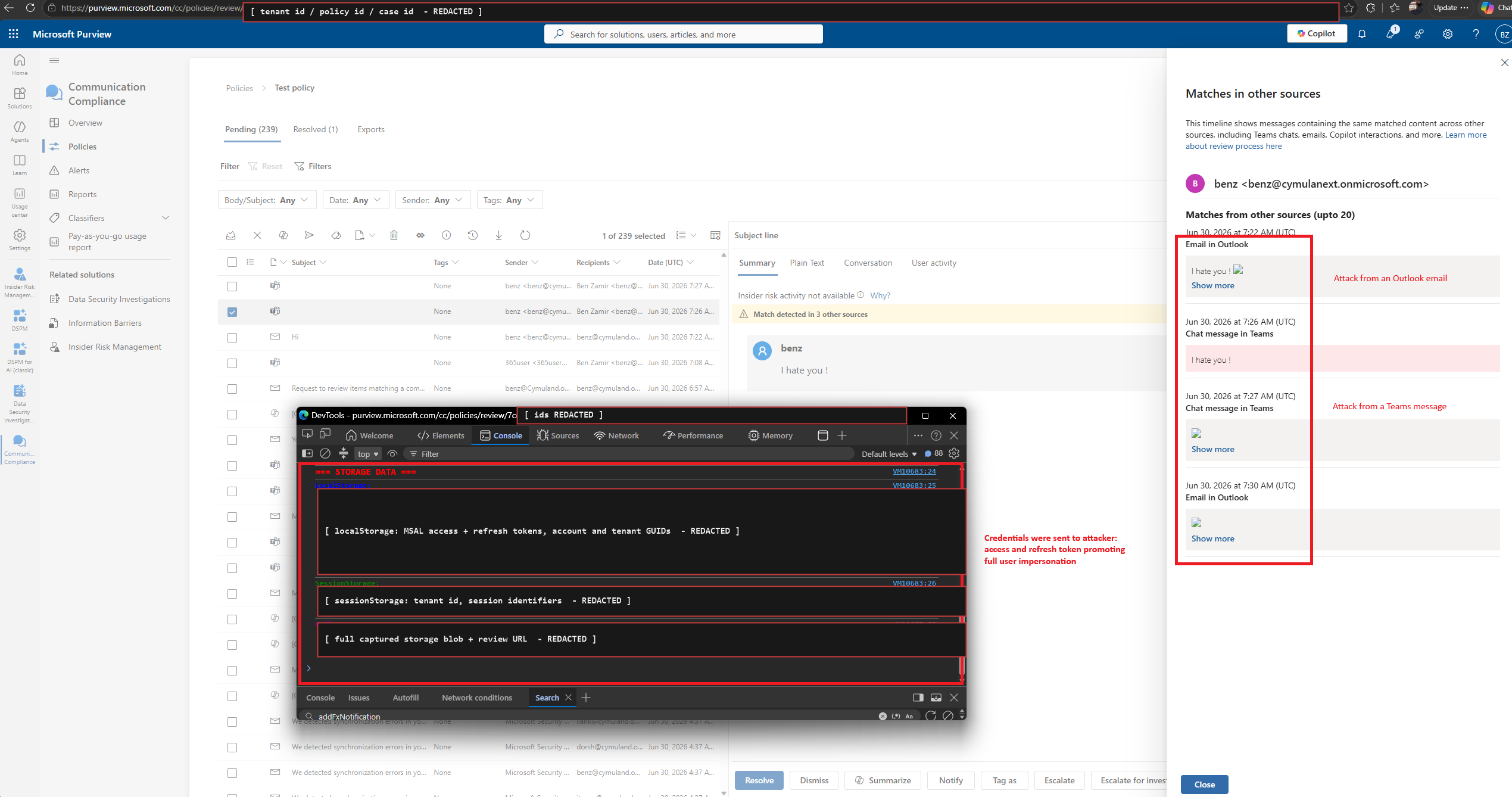
Task: Switch to Resolved (1) tab
Action: coord(316,129)
